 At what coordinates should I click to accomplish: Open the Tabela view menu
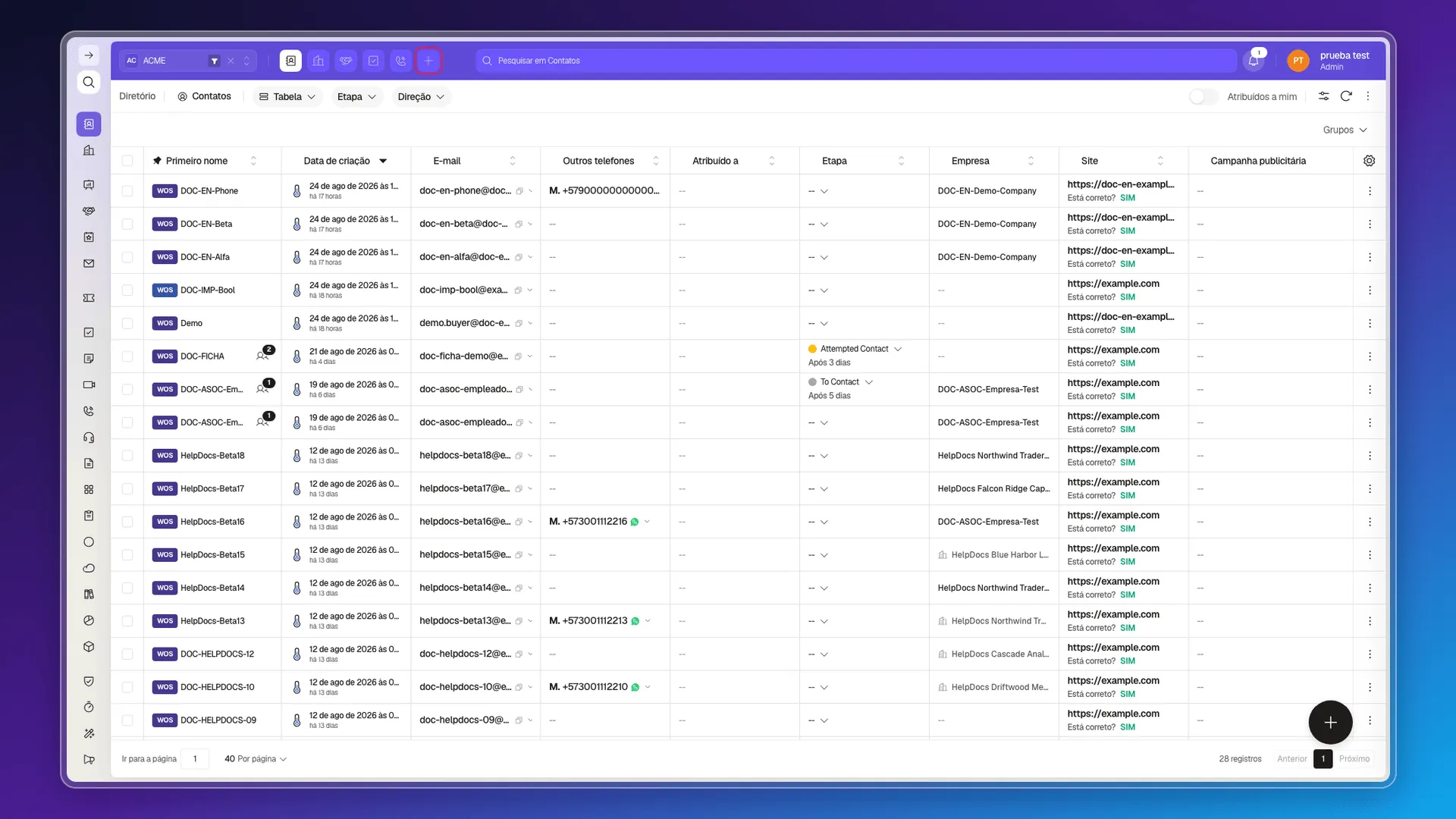point(287,96)
